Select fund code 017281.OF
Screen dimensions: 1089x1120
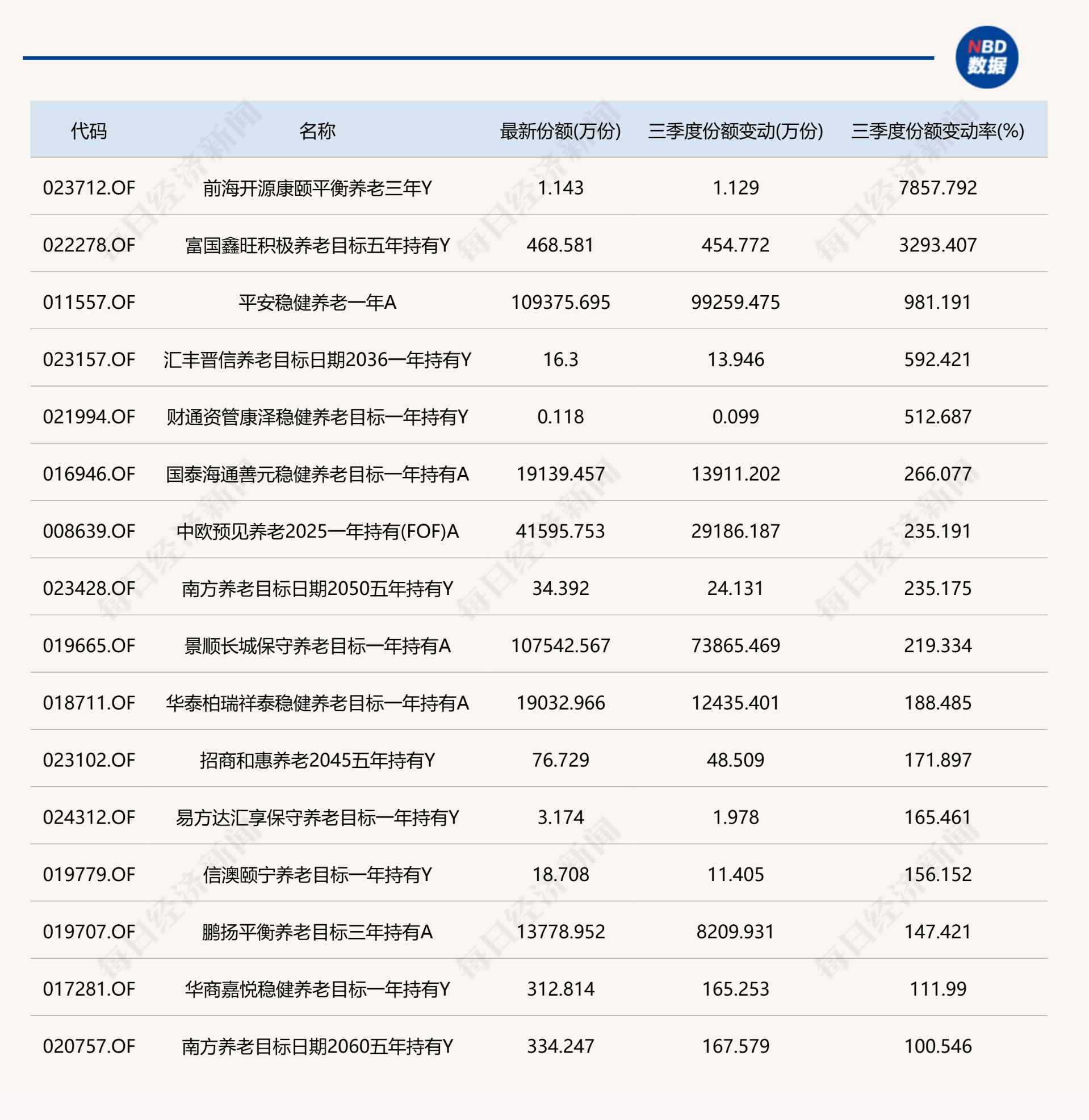pos(89,988)
